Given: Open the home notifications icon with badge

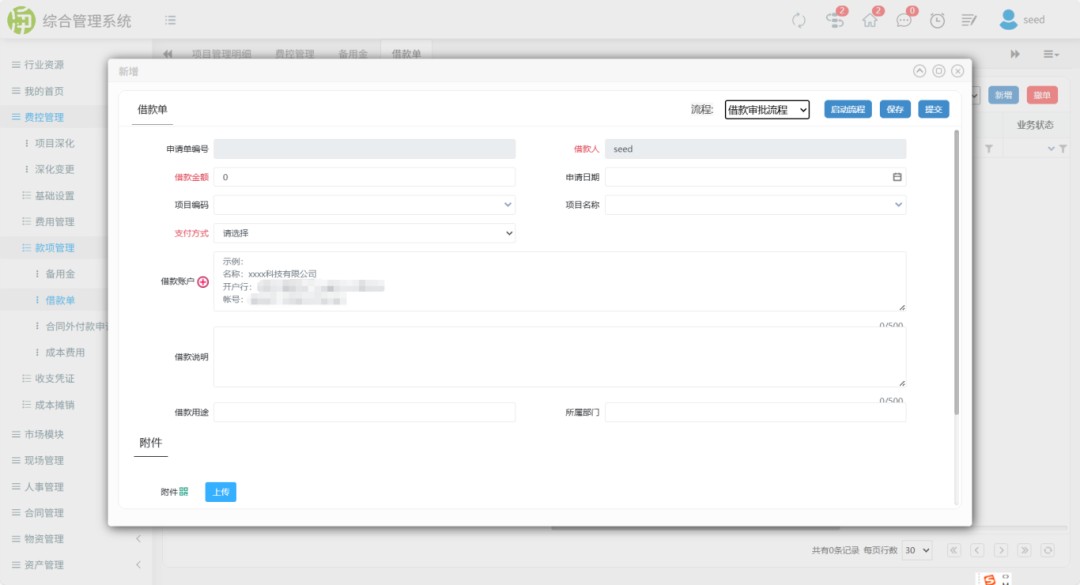Looking at the screenshot, I should pyautogui.click(x=870, y=20).
